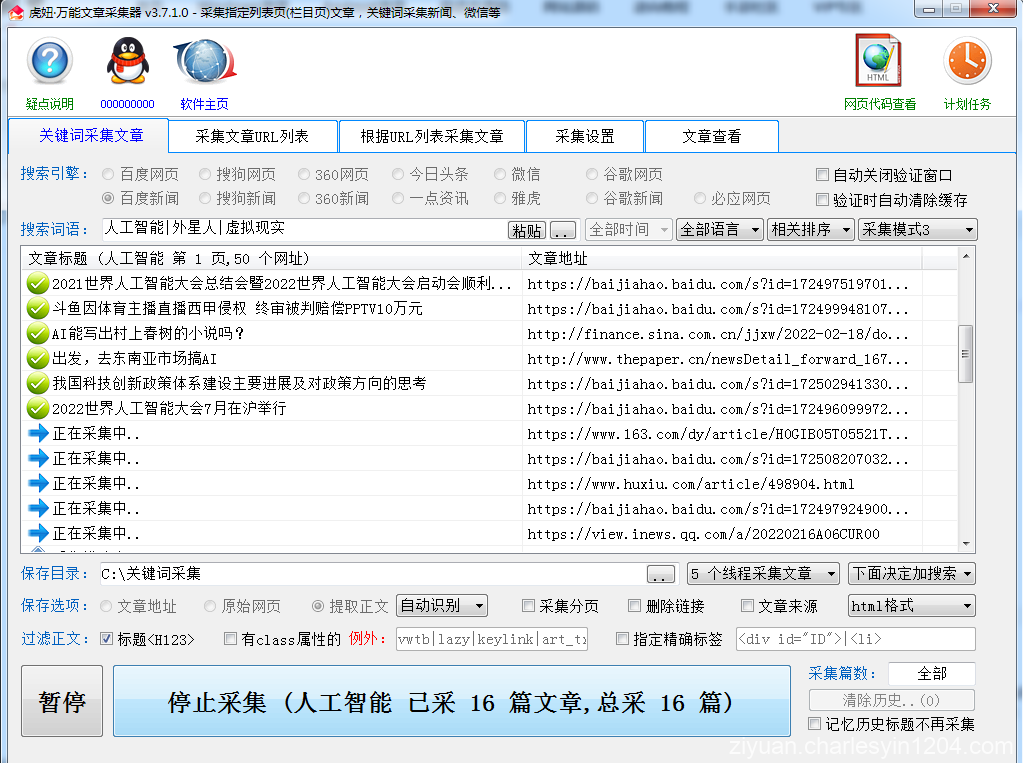1023x763 pixels.
Task: Click green checkmark beside AI能写出村上春树的小说吗 row
Action: (36, 334)
